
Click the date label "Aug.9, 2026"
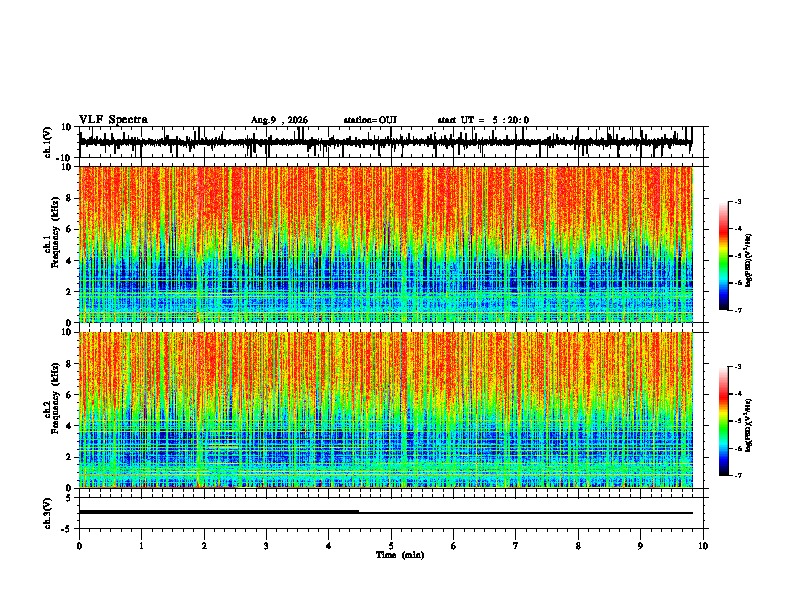(x=279, y=120)
